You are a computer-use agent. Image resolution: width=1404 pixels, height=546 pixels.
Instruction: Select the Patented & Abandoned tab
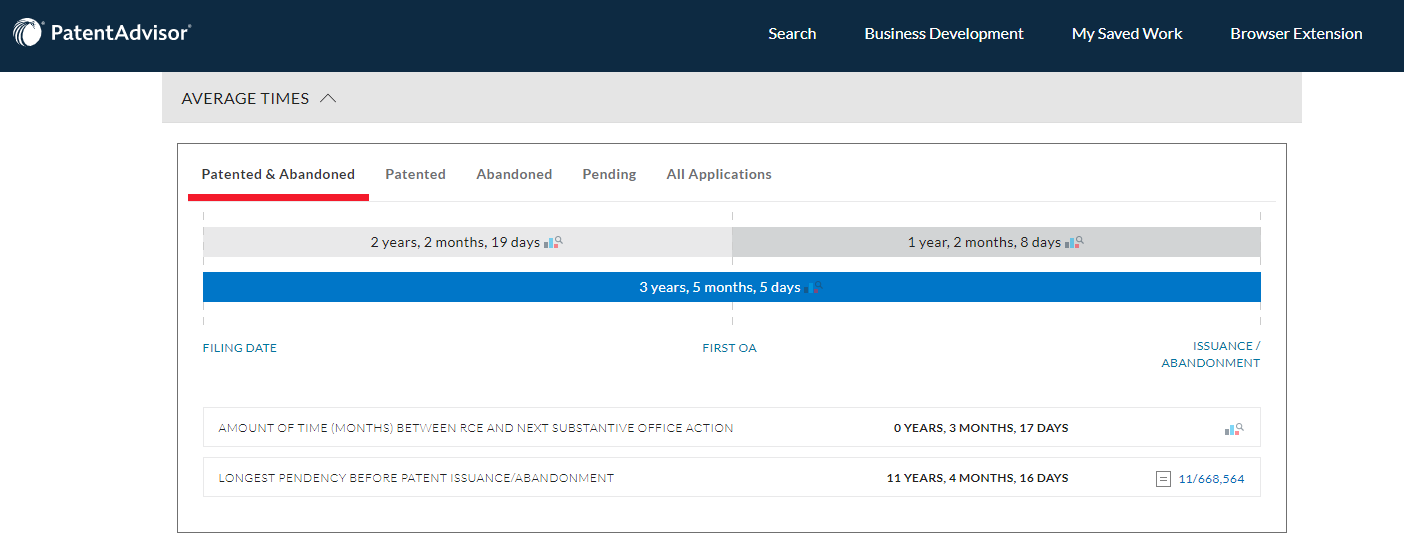click(278, 174)
